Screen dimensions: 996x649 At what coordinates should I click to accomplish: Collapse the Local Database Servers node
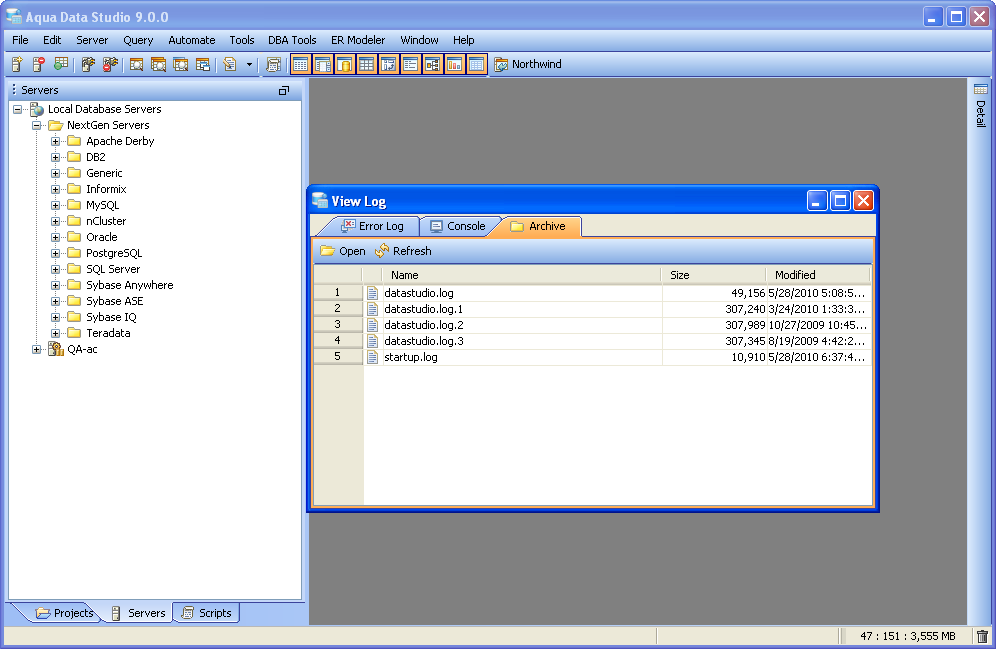(x=18, y=109)
